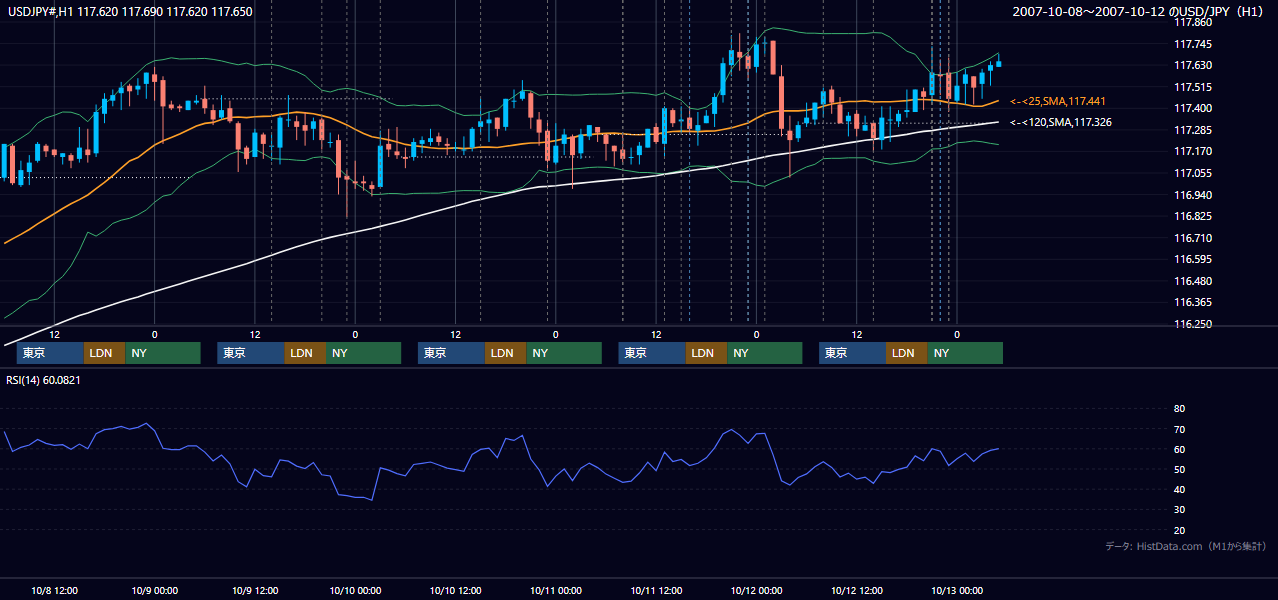Click the 117.860 price axis label
The height and width of the screenshot is (600, 1278).
(1192, 22)
